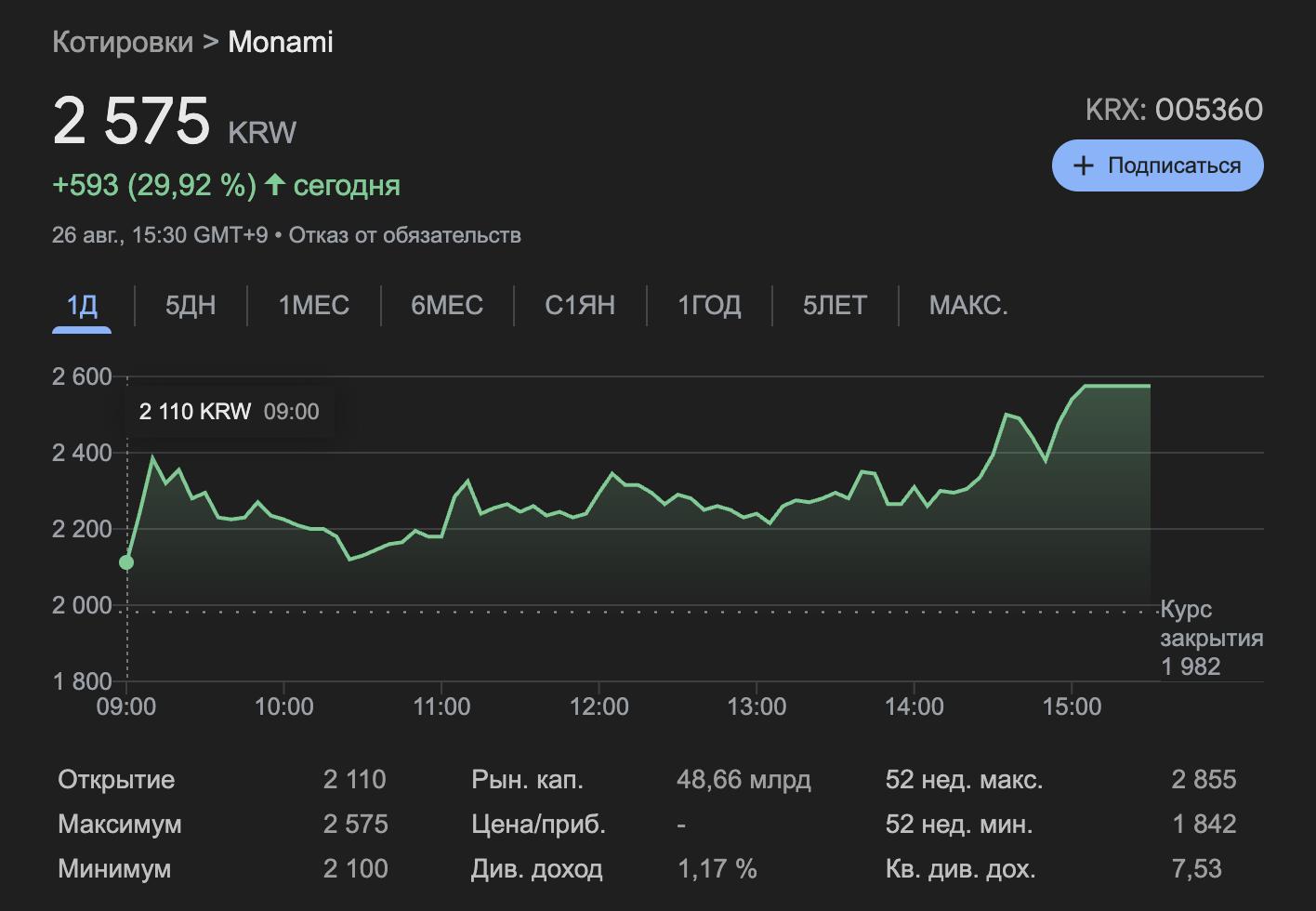
Task: Click the Monami breadcrumb title
Action: point(281,42)
